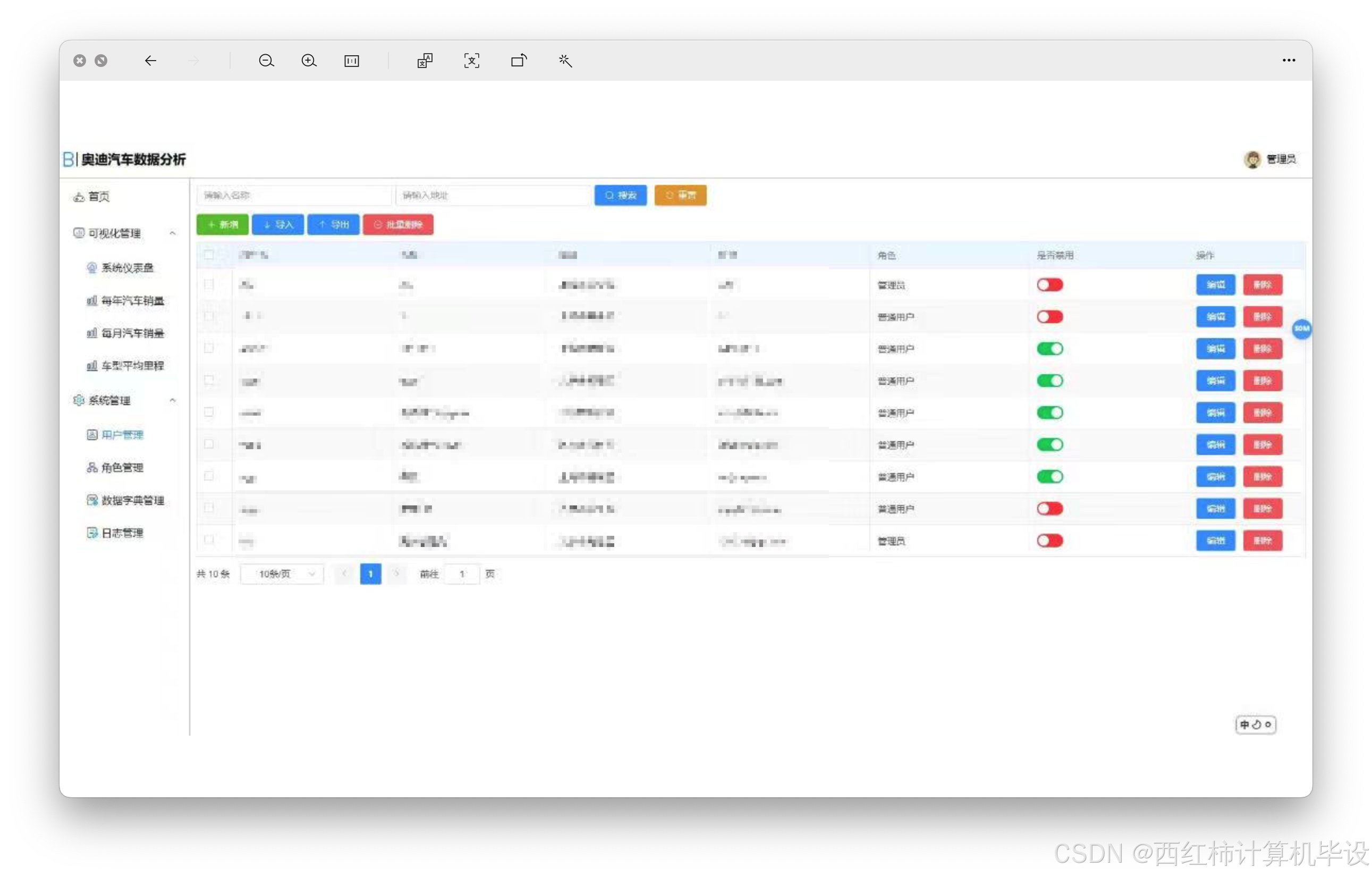Click the red 批量删除 button
Viewport: 1372px width, 876px height.
pos(399,224)
